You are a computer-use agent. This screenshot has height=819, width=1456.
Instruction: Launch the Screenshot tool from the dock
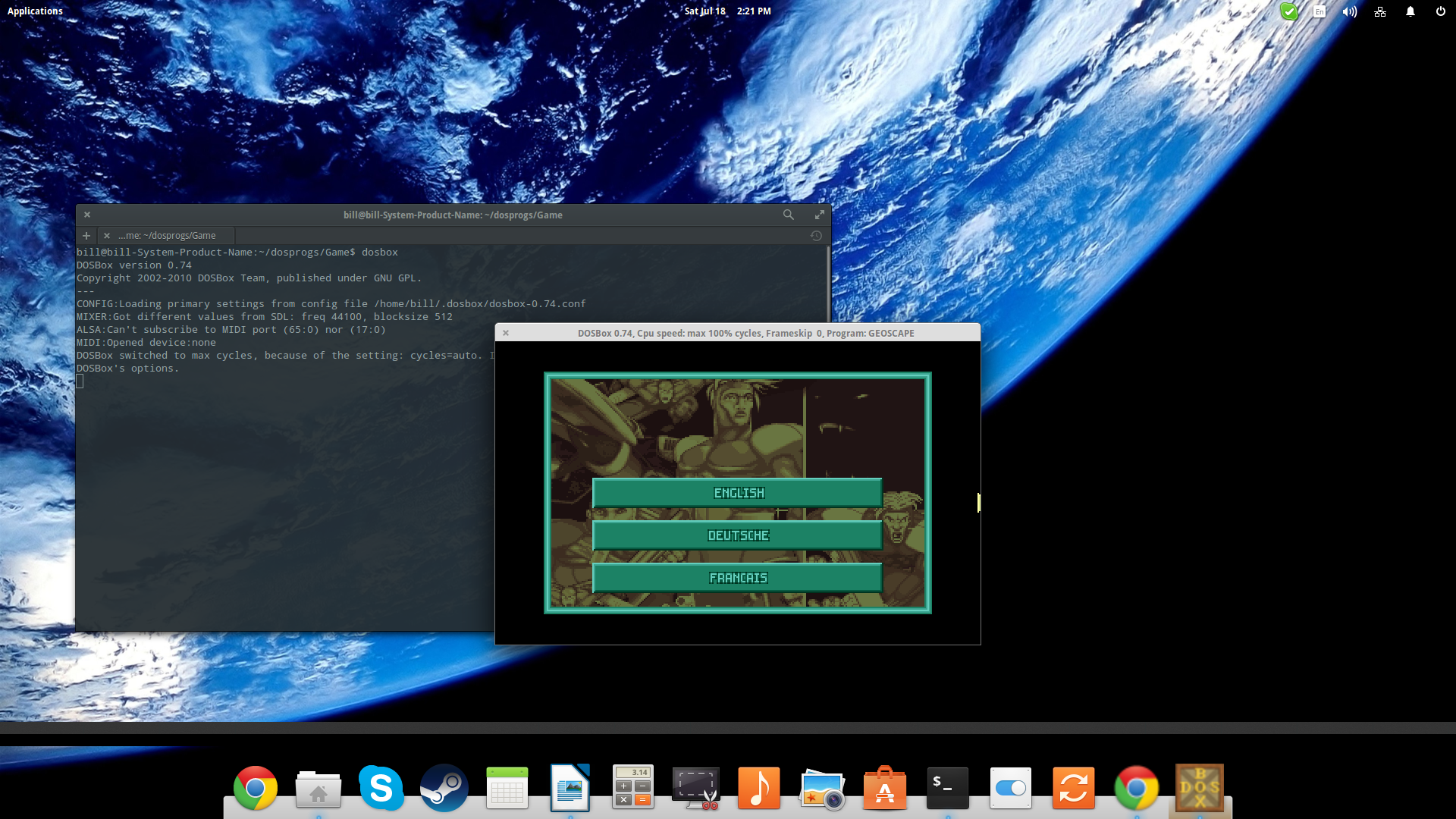696,789
